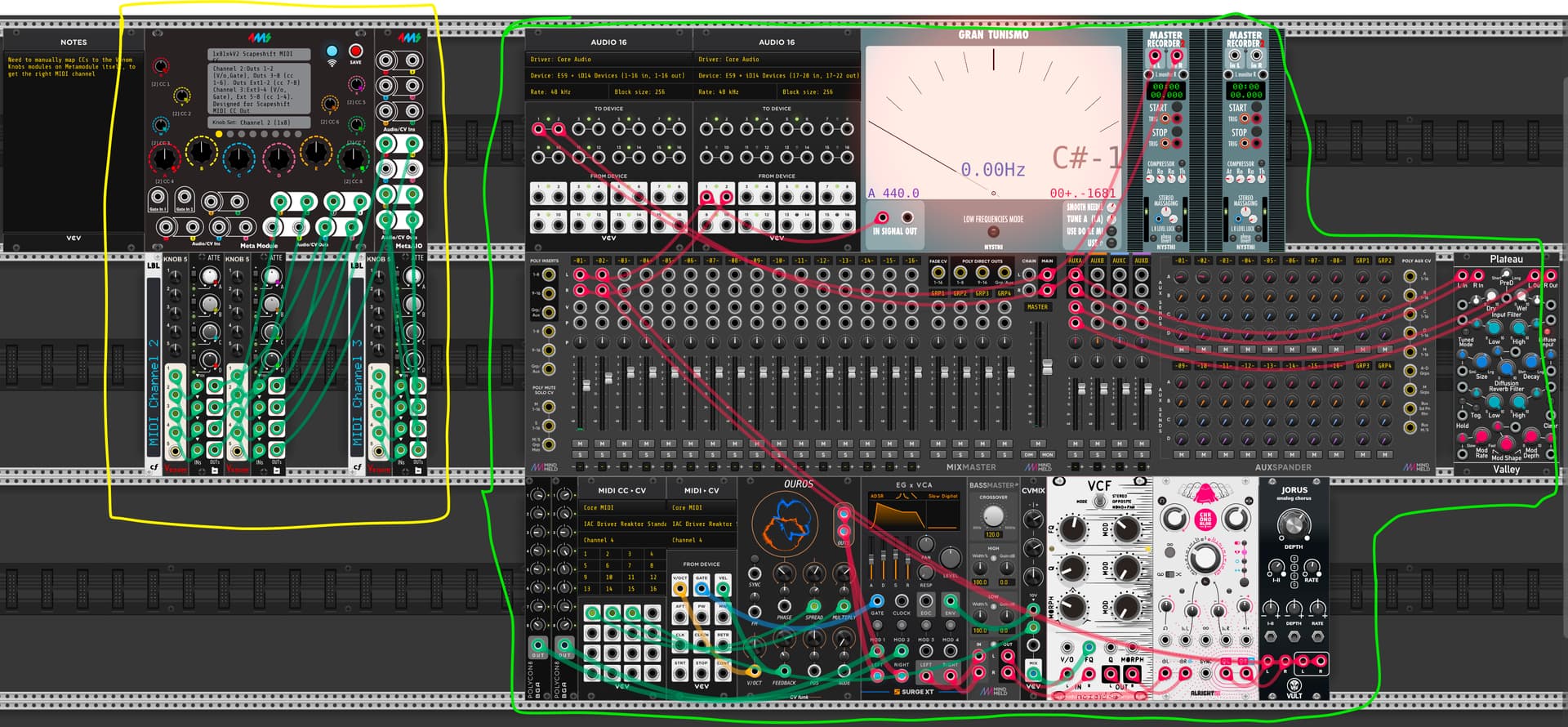Open Rate 48 kHz selector on first Audio 16
Viewport: 1568px width, 727px height.
coord(568,92)
